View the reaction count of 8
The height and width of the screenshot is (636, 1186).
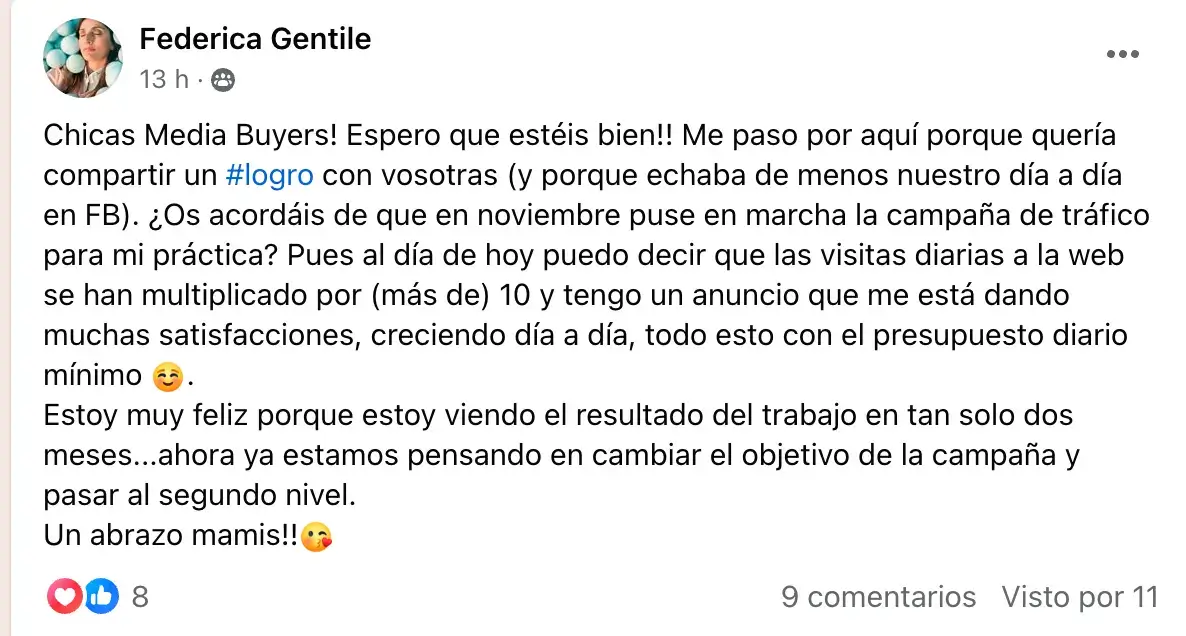pos(140,597)
